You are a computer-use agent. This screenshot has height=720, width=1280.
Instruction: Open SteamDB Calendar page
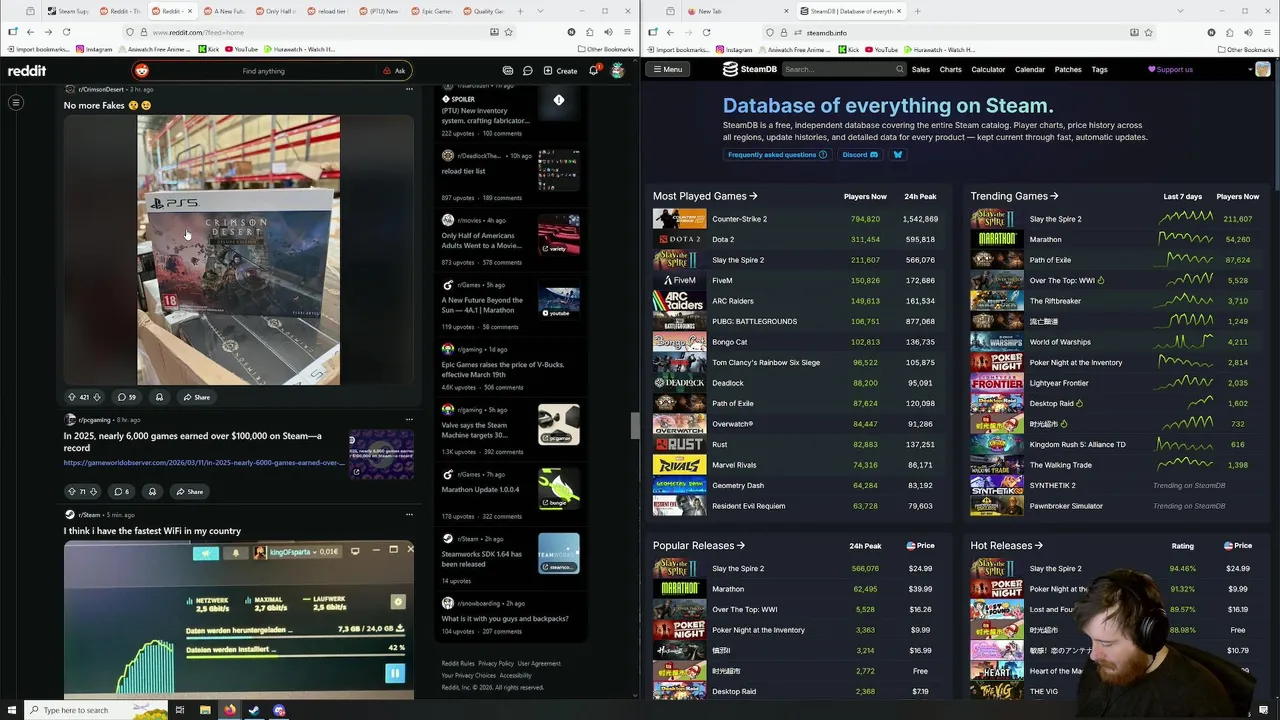coord(1029,69)
